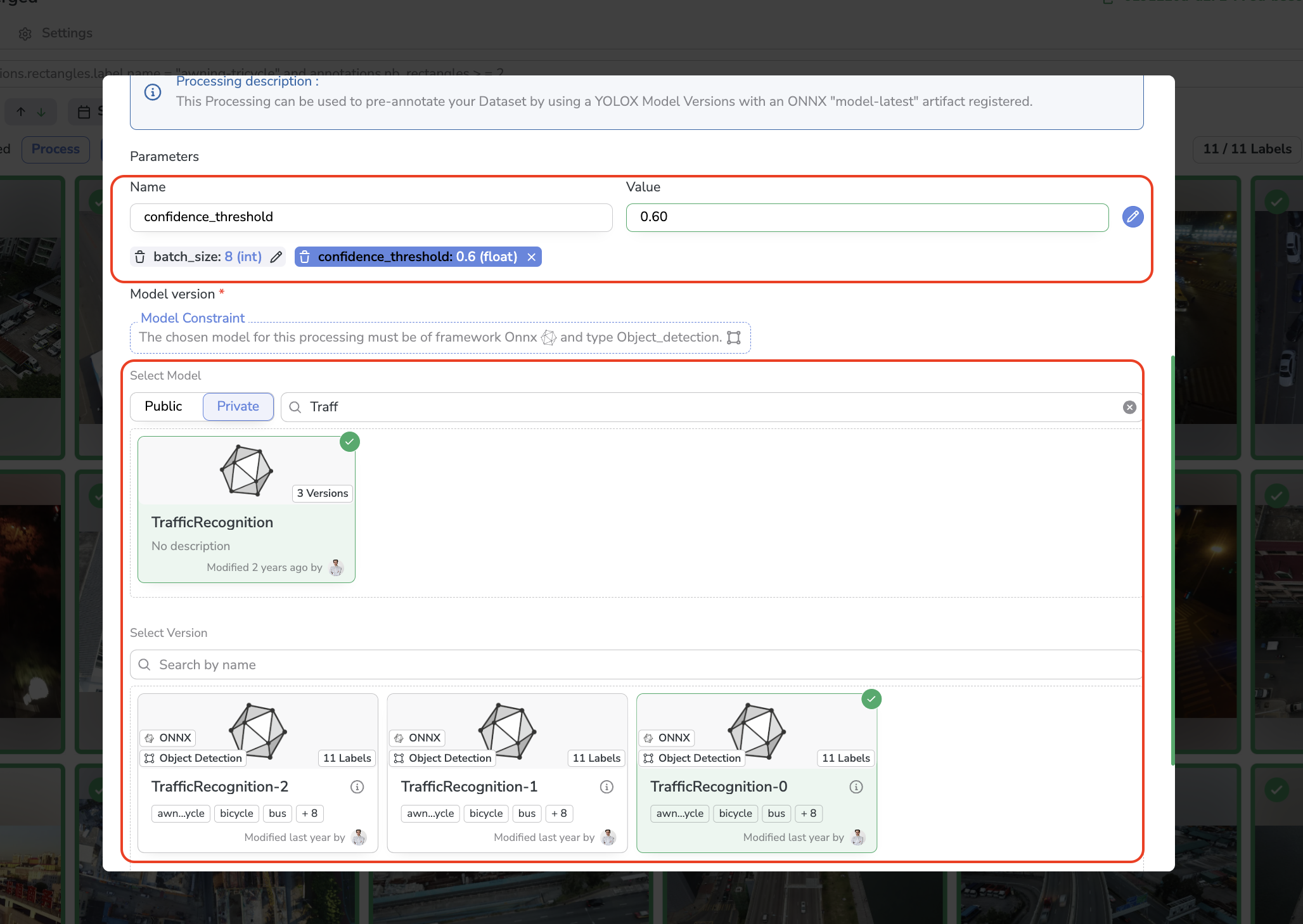Click the 11 Labels badge on TrafficRecognition-0

846,758
